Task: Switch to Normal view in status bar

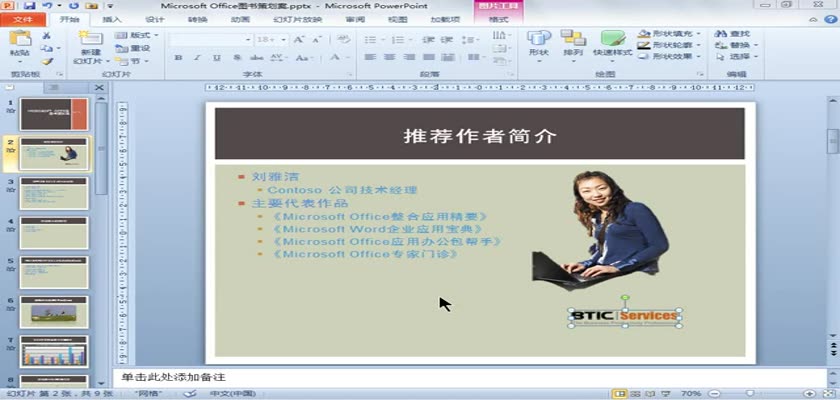Action: pos(621,394)
